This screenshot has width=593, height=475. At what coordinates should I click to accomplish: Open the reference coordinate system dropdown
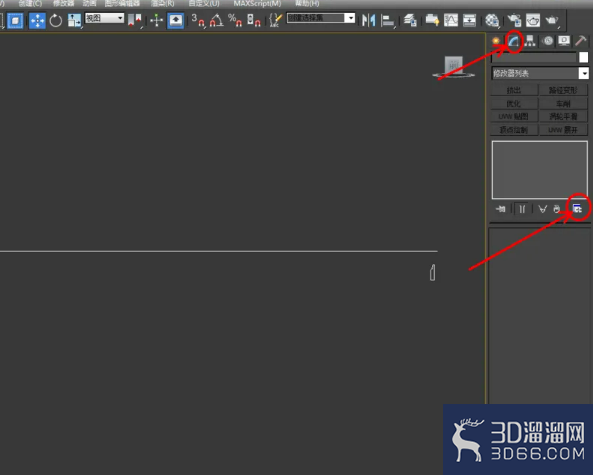point(104,18)
